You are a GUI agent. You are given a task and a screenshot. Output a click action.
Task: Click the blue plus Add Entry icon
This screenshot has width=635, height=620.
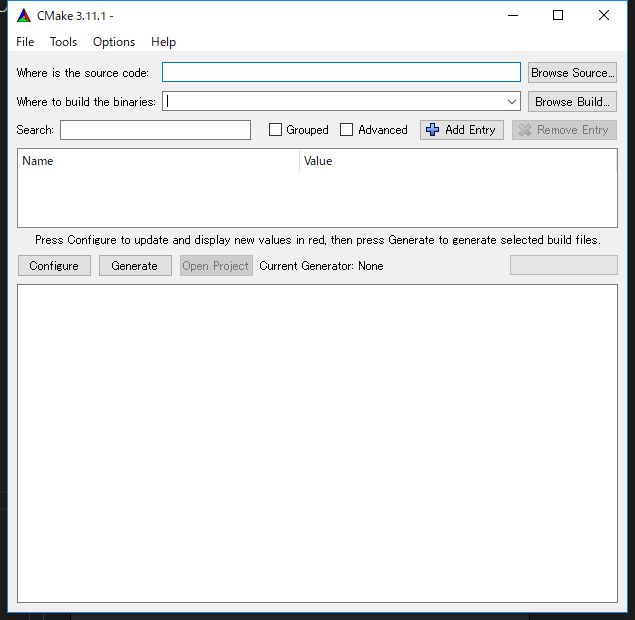point(432,130)
